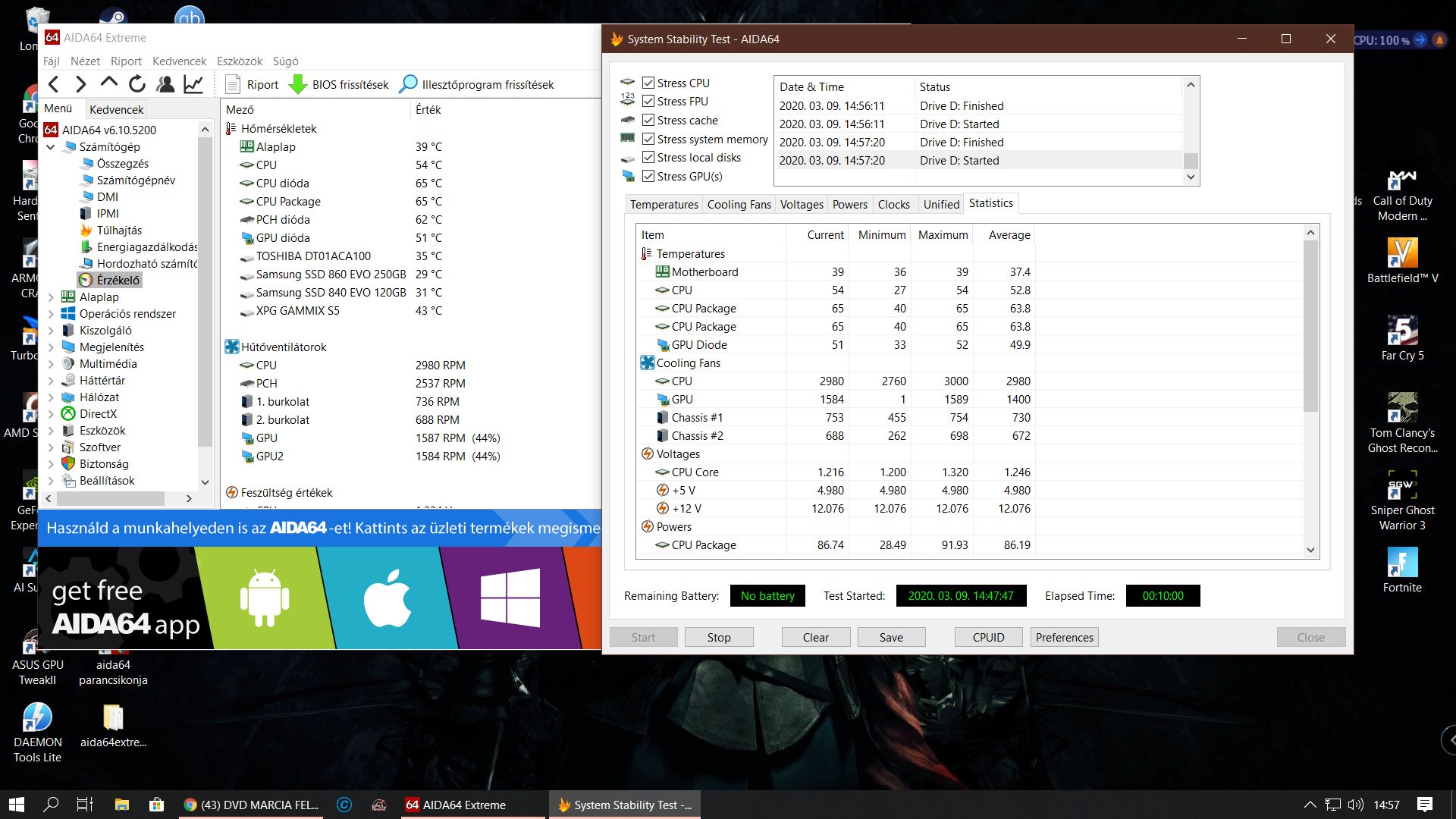1456x819 pixels.
Task: Switch to AIDA64 Extreme taskbar button
Action: click(x=473, y=805)
